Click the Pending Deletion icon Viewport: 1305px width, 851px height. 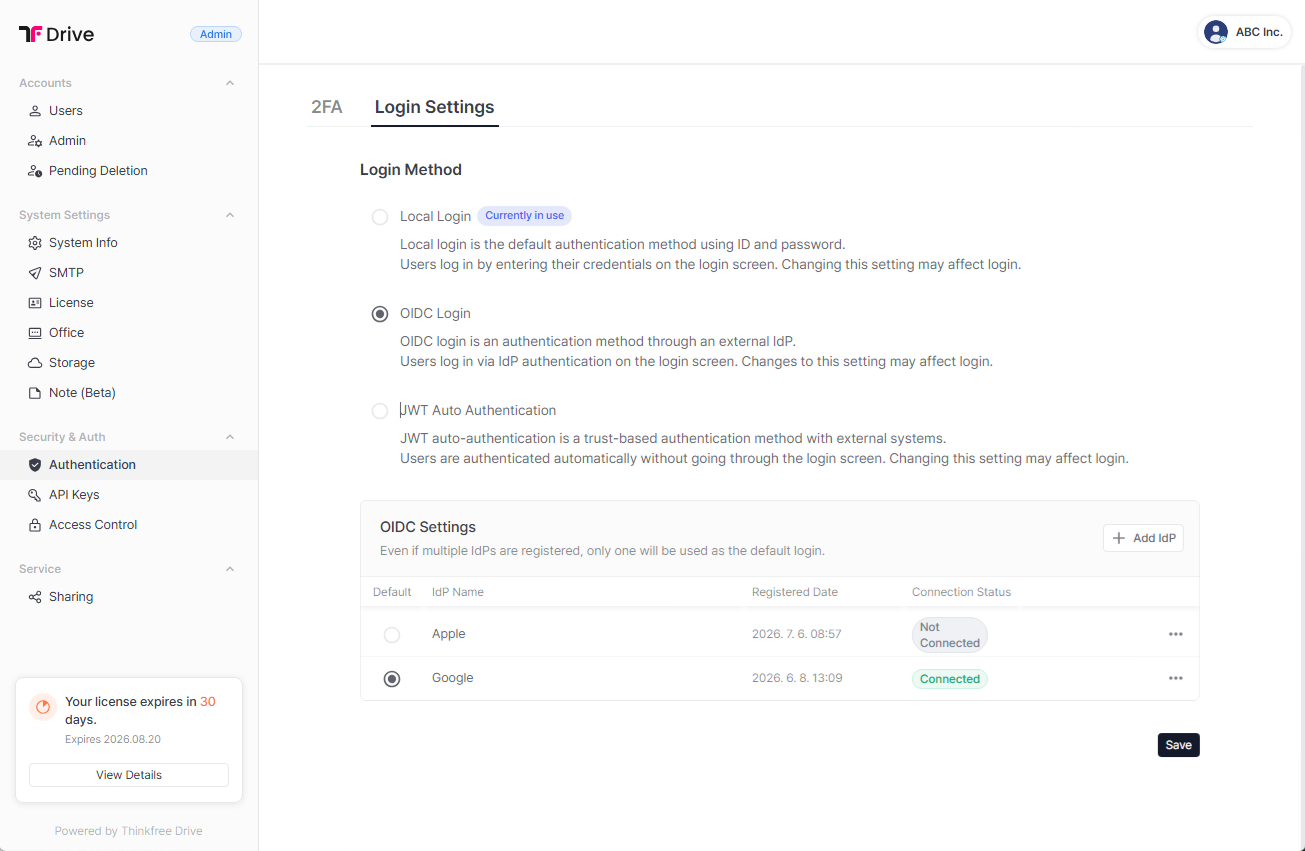click(x=35, y=171)
